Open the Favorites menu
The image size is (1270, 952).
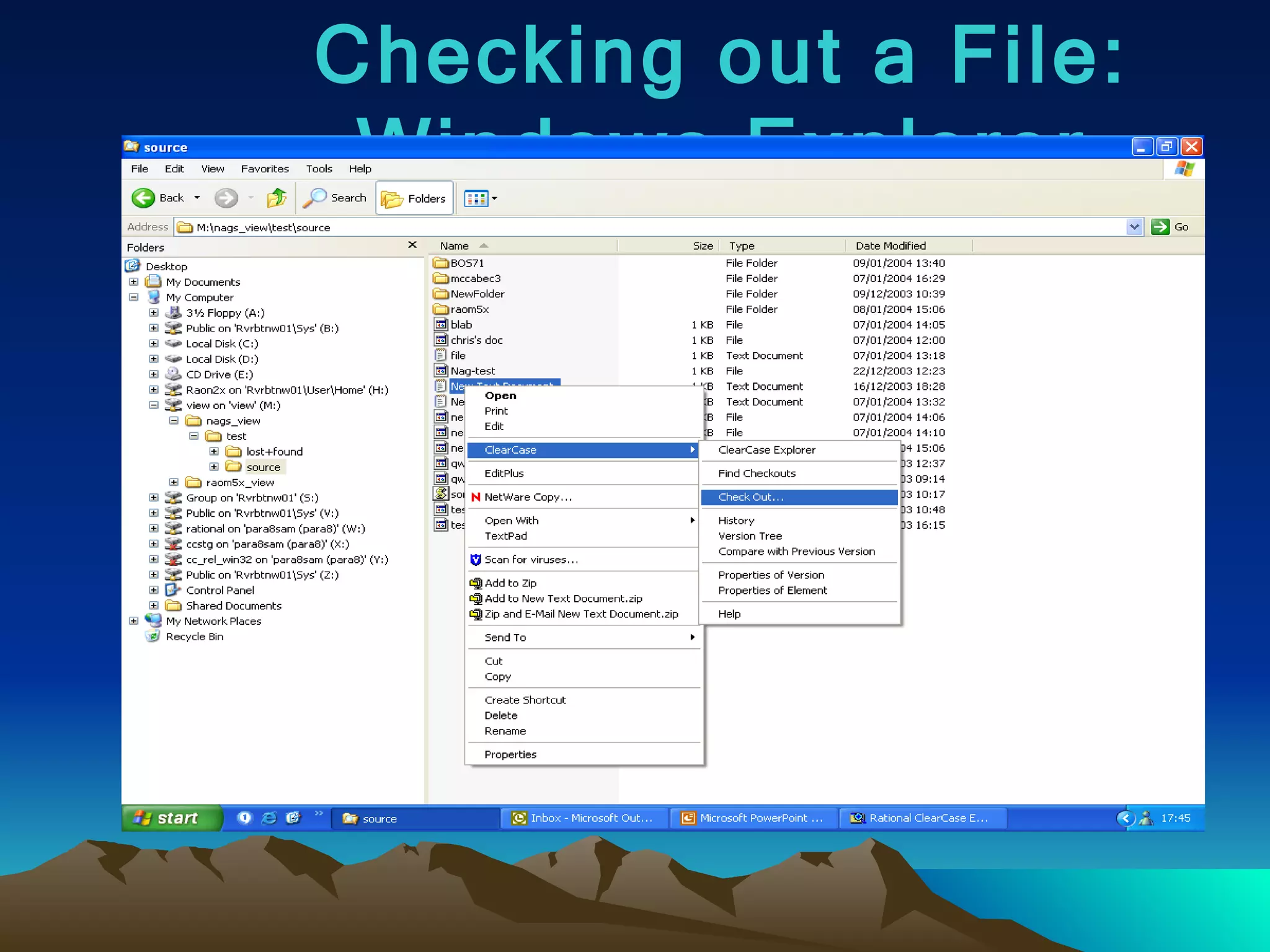(265, 169)
